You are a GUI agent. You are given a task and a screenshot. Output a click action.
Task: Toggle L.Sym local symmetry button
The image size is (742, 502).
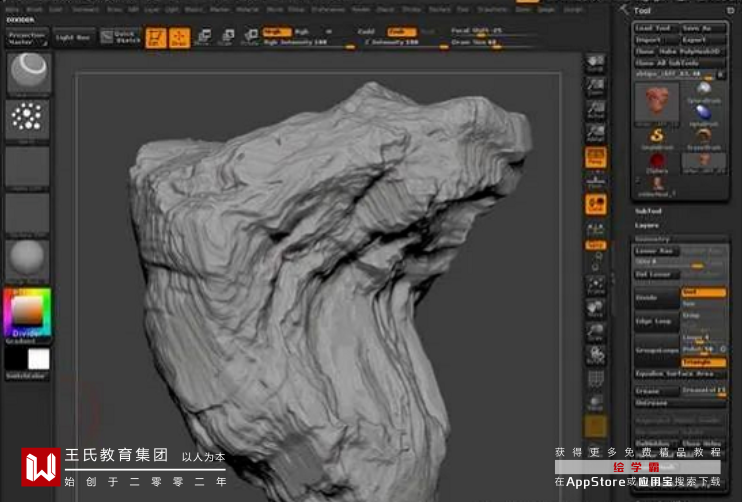595,229
